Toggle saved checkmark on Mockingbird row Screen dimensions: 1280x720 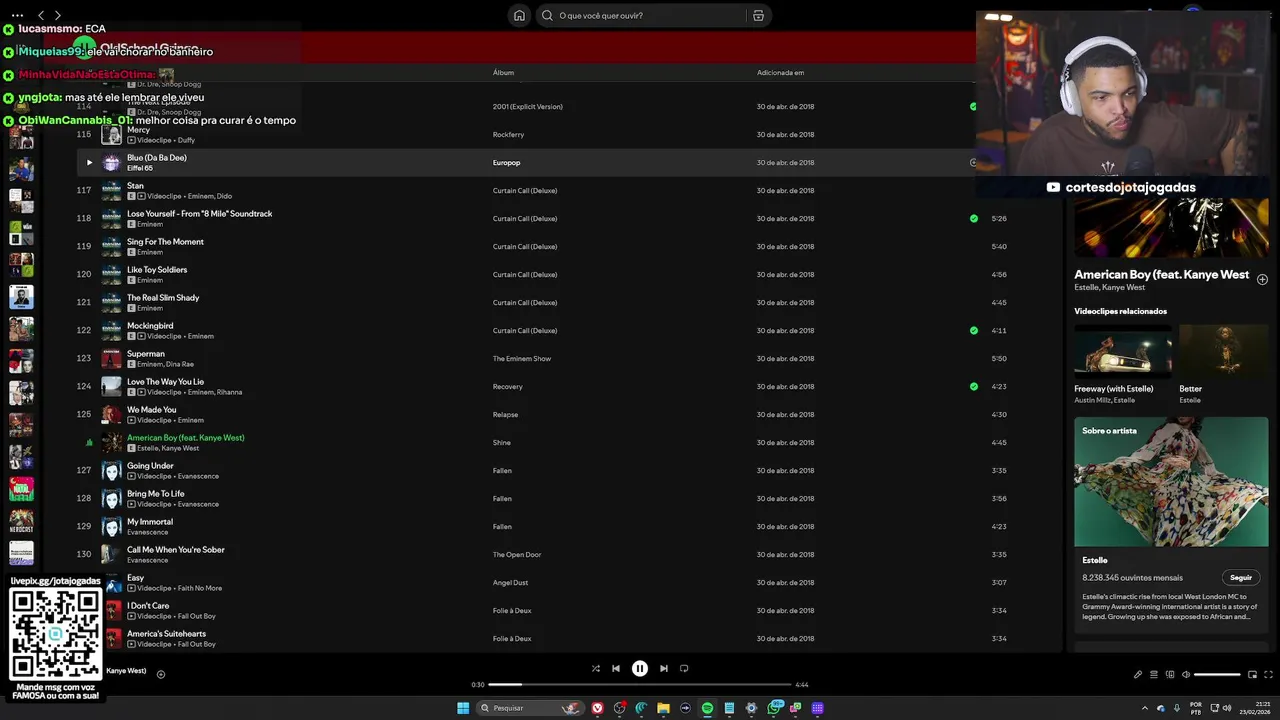[x=974, y=331]
